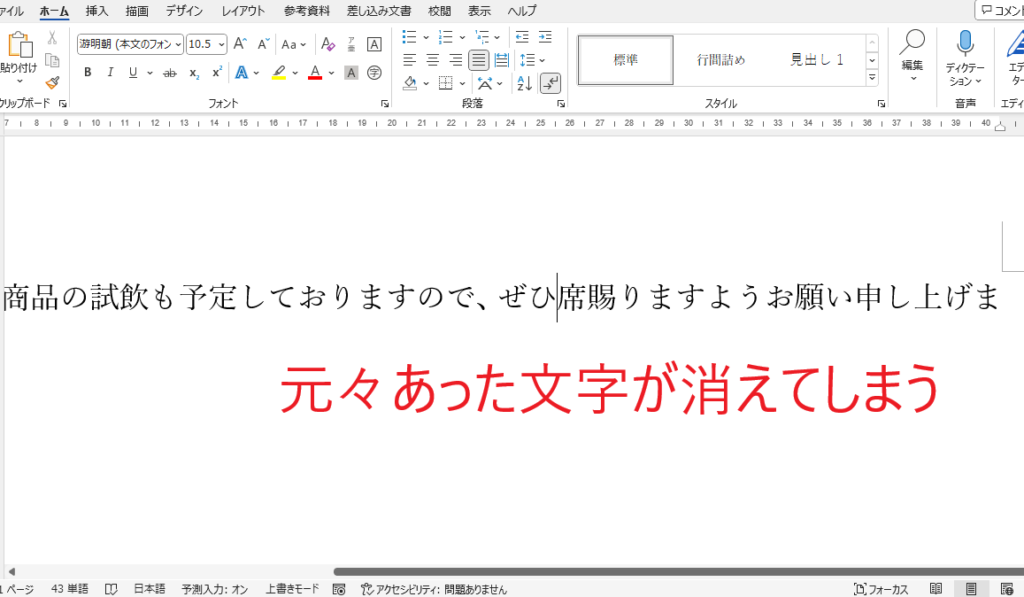Align text to the right

pos(455,60)
